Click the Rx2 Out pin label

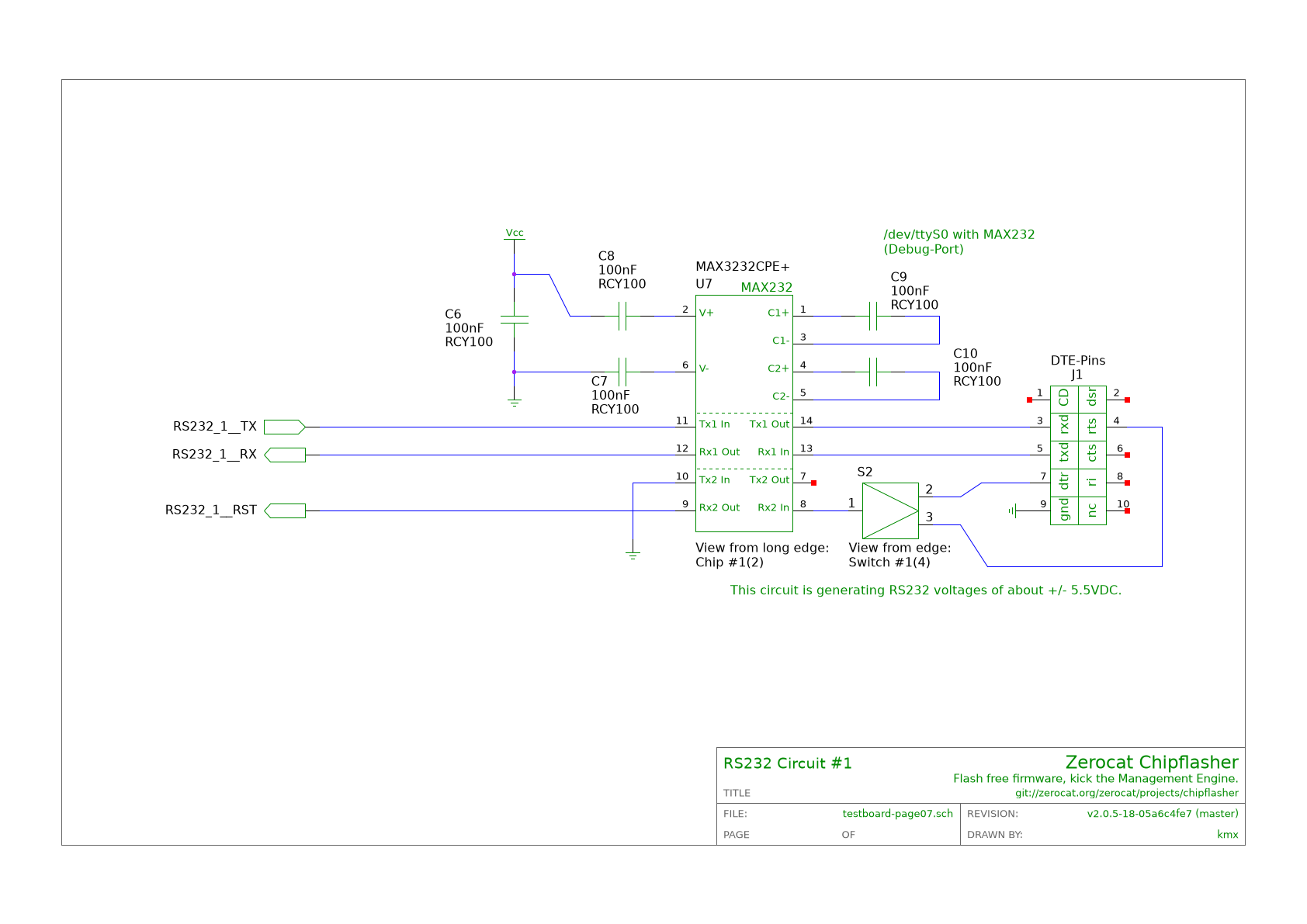(x=719, y=507)
